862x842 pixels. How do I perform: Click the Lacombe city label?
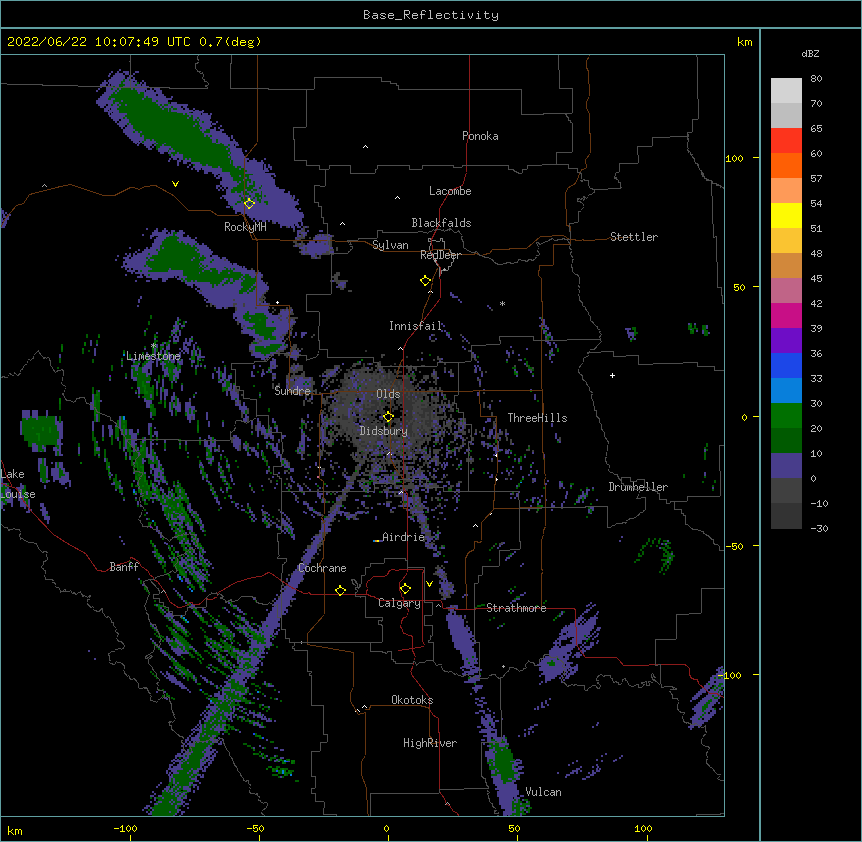[x=450, y=191]
